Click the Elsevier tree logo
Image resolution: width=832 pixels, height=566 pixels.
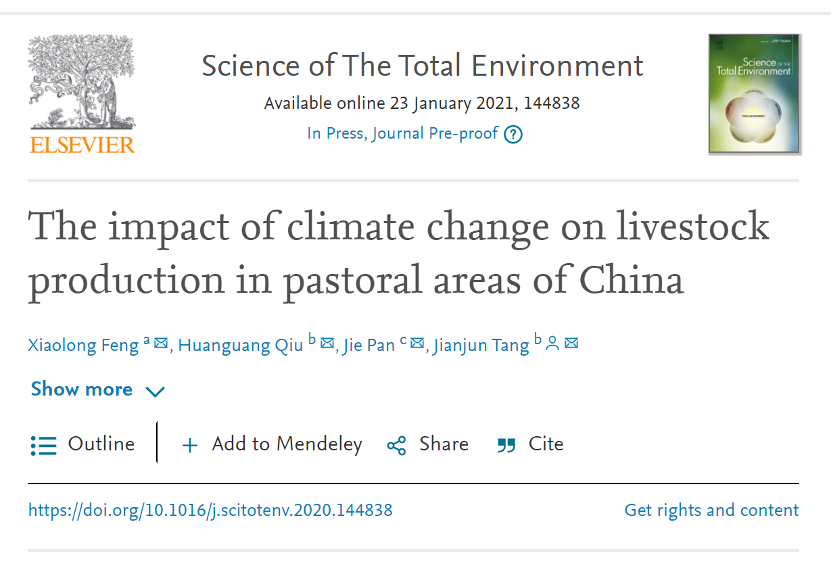coord(81,94)
